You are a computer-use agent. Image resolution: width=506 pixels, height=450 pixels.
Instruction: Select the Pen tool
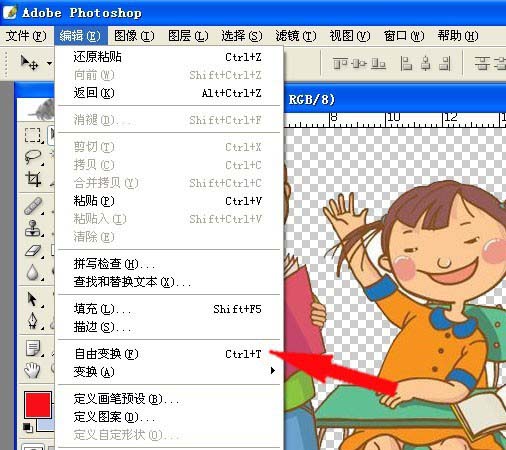[32, 321]
